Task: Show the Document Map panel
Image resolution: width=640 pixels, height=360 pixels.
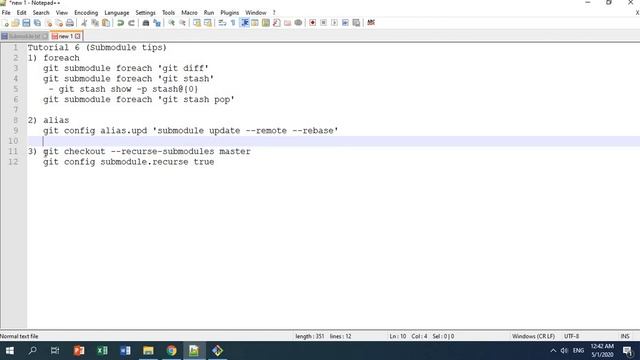Action: coord(266,23)
